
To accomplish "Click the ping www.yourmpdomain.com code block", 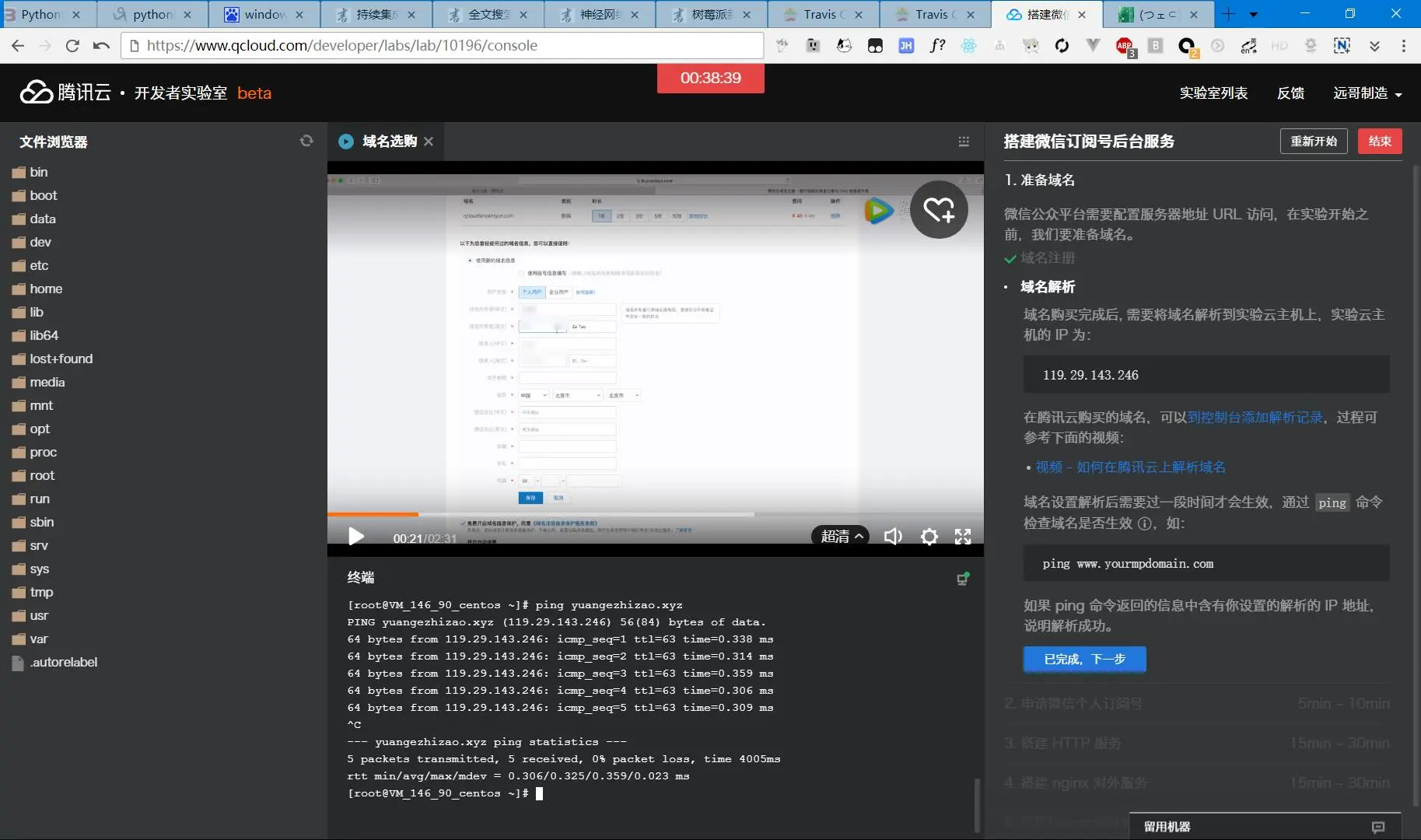I will (1206, 563).
